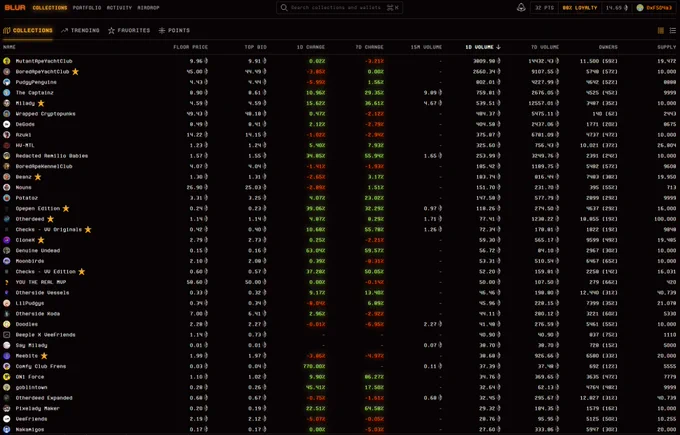Image resolution: width=680 pixels, height=435 pixels.
Task: Open the Nakamigos collection row
Action: pyautogui.click(x=340, y=429)
